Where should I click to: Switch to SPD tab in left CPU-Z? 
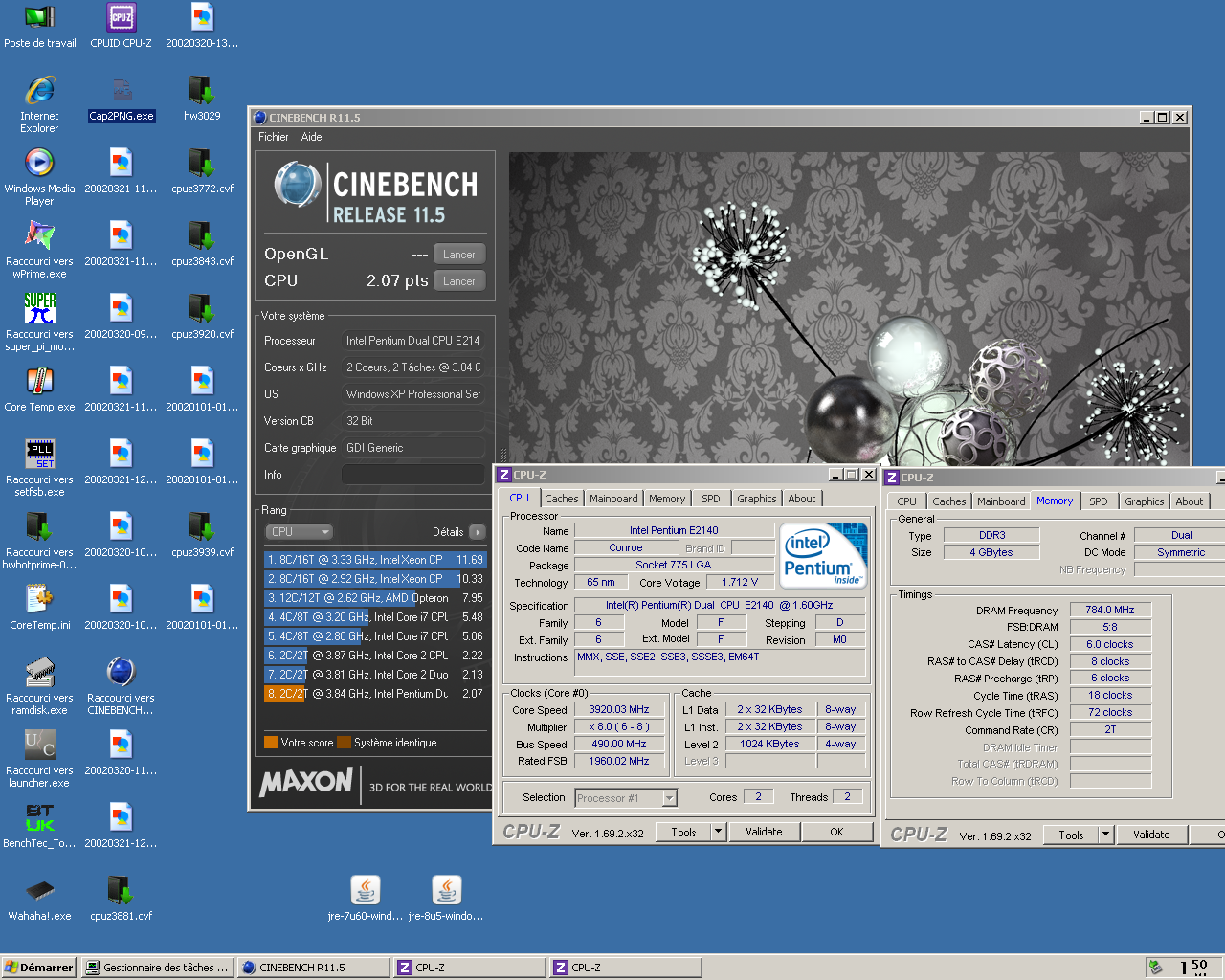click(x=711, y=499)
